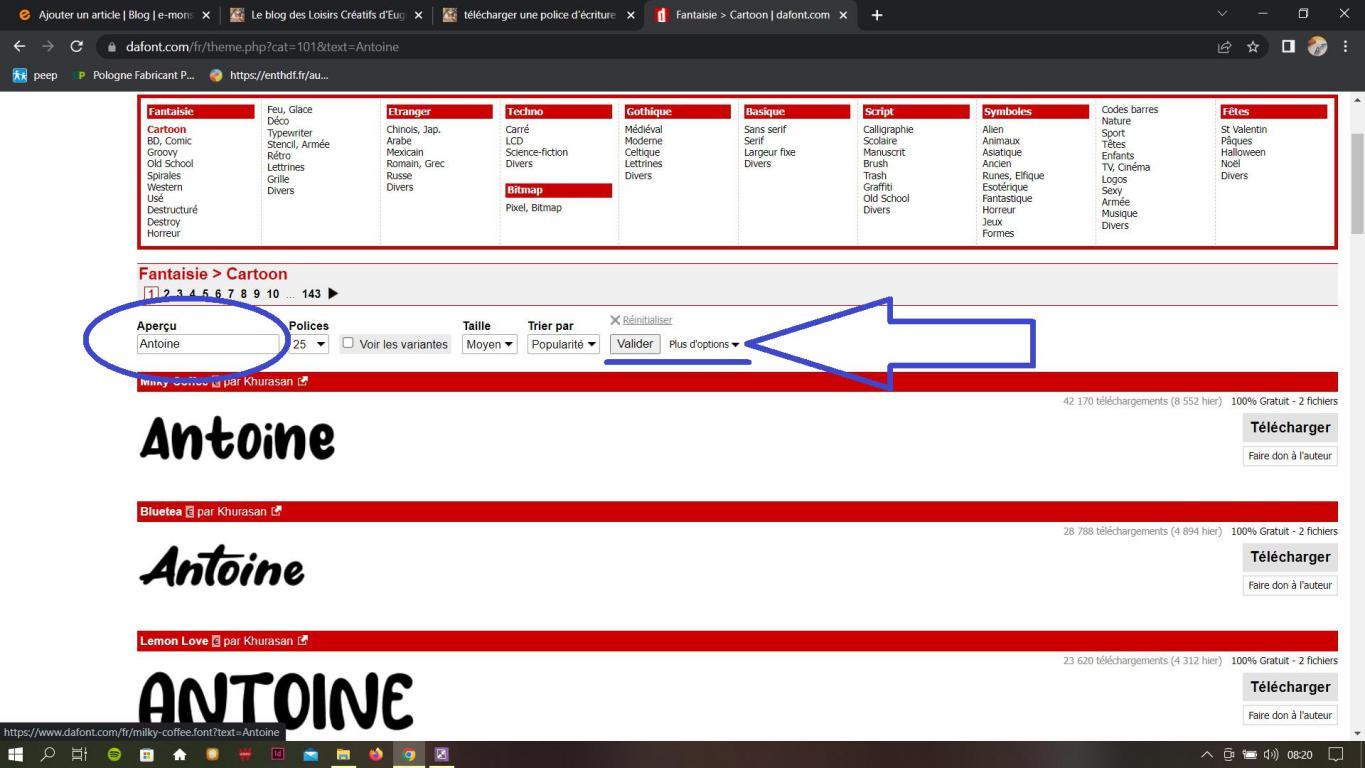Open 'Pologne Fabricant P...' bookmark
Image resolution: width=1365 pixels, height=768 pixels.
[x=134, y=75]
